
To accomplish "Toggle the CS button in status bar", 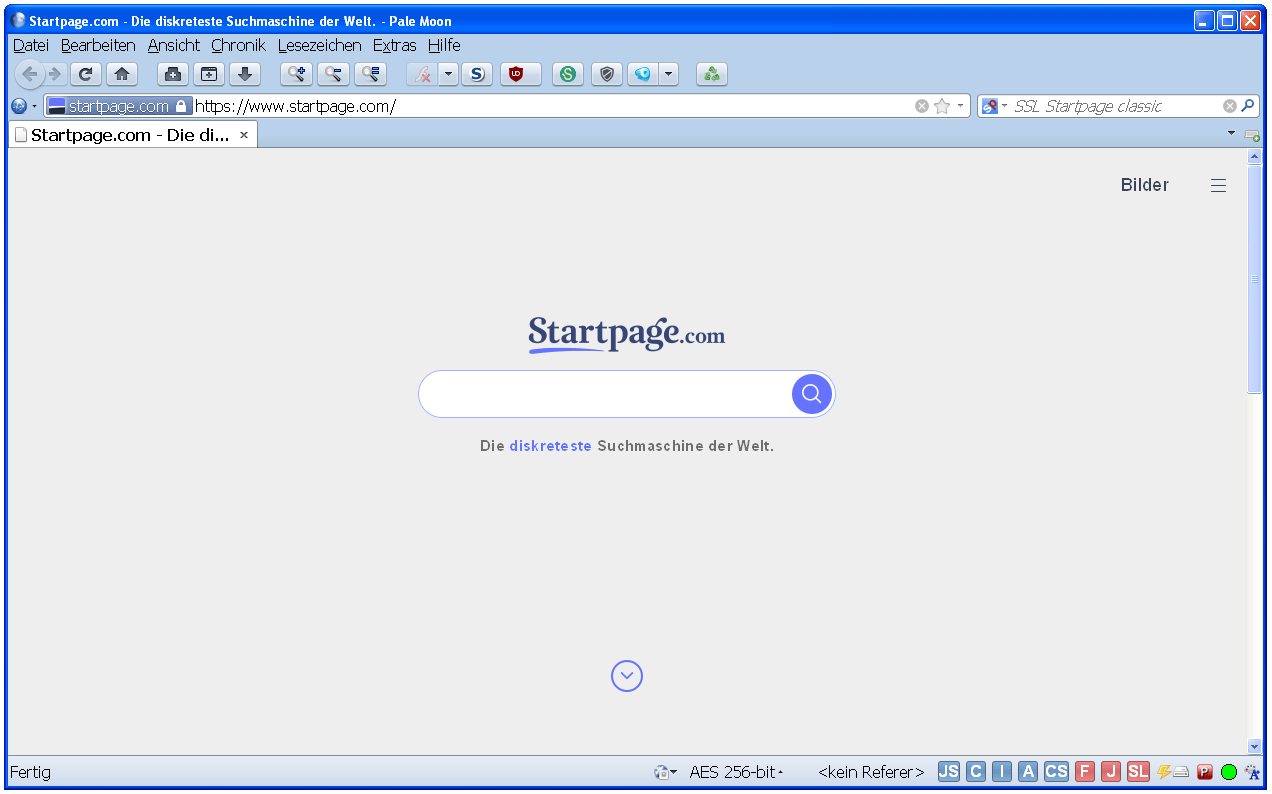I will pos(1056,772).
